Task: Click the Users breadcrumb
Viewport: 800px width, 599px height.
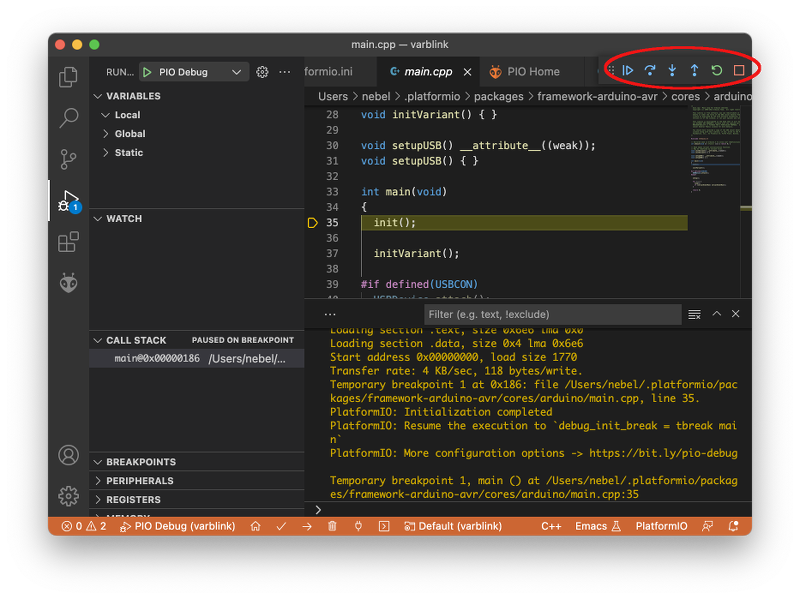Action: coord(333,96)
